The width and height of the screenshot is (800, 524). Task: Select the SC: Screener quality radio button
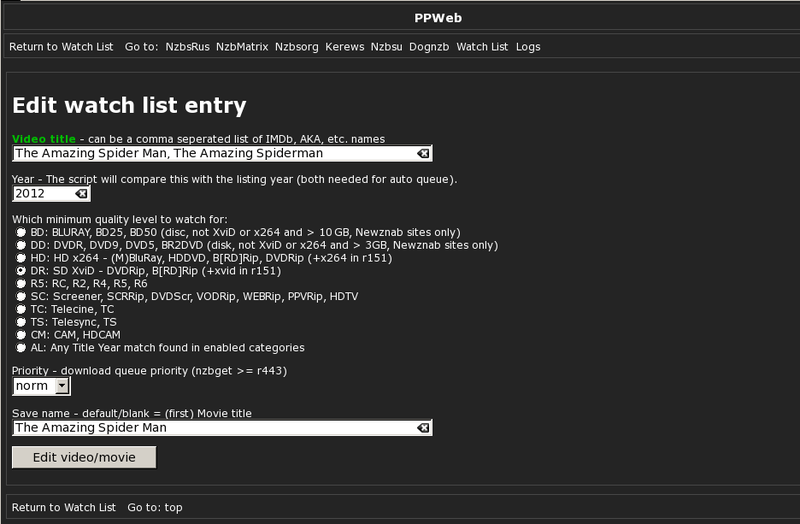[21, 296]
